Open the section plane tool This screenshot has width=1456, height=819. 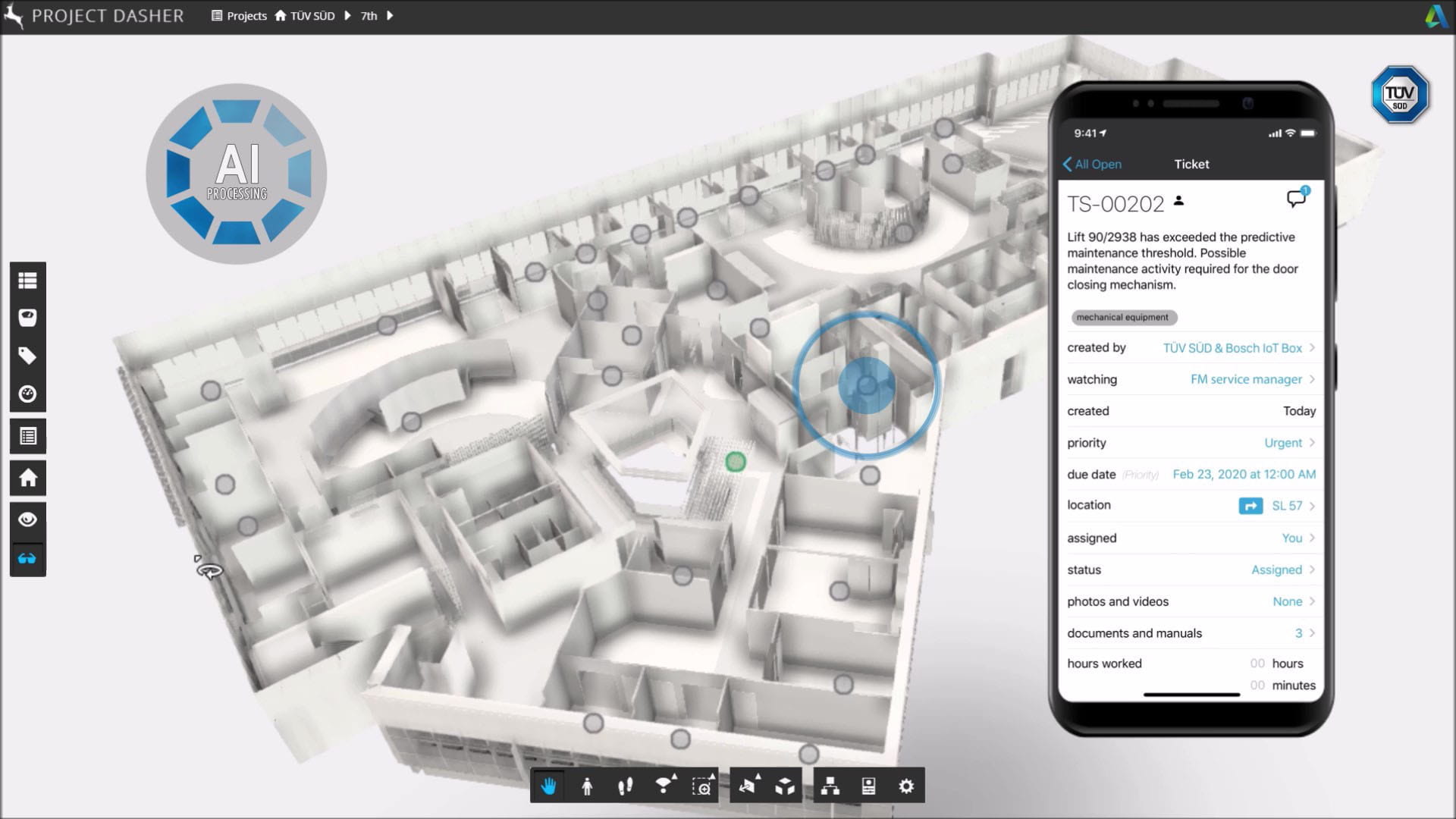748,786
